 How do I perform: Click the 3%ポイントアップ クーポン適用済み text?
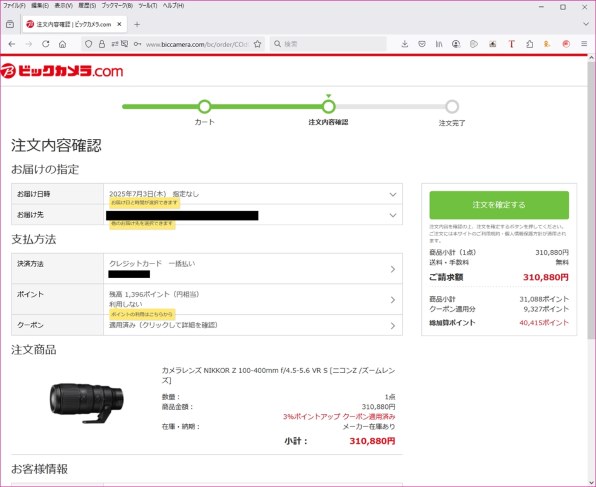point(339,417)
